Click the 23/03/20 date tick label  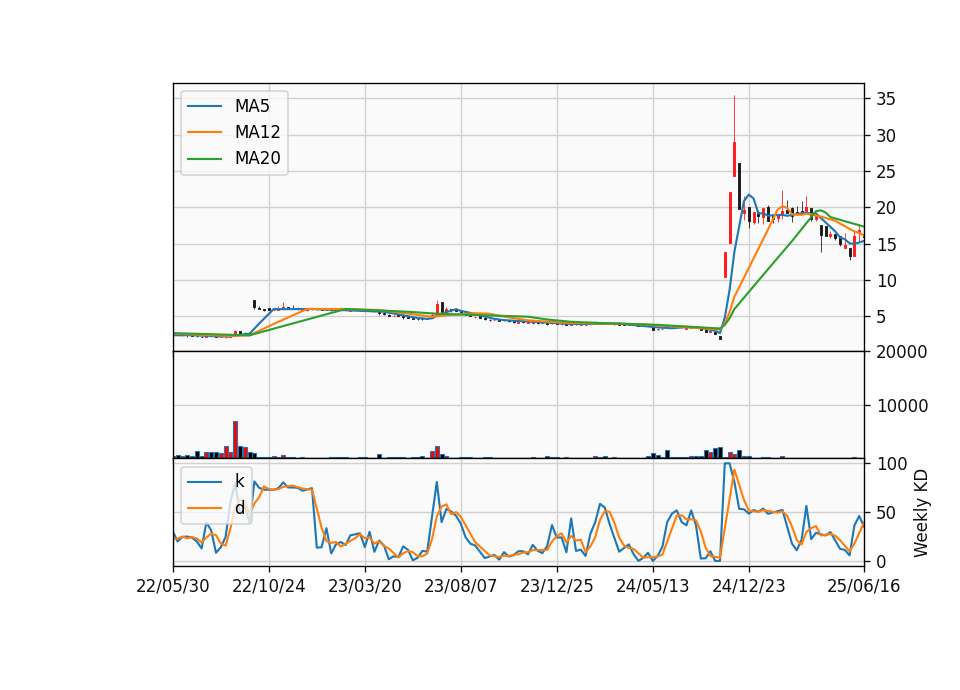pos(365,586)
